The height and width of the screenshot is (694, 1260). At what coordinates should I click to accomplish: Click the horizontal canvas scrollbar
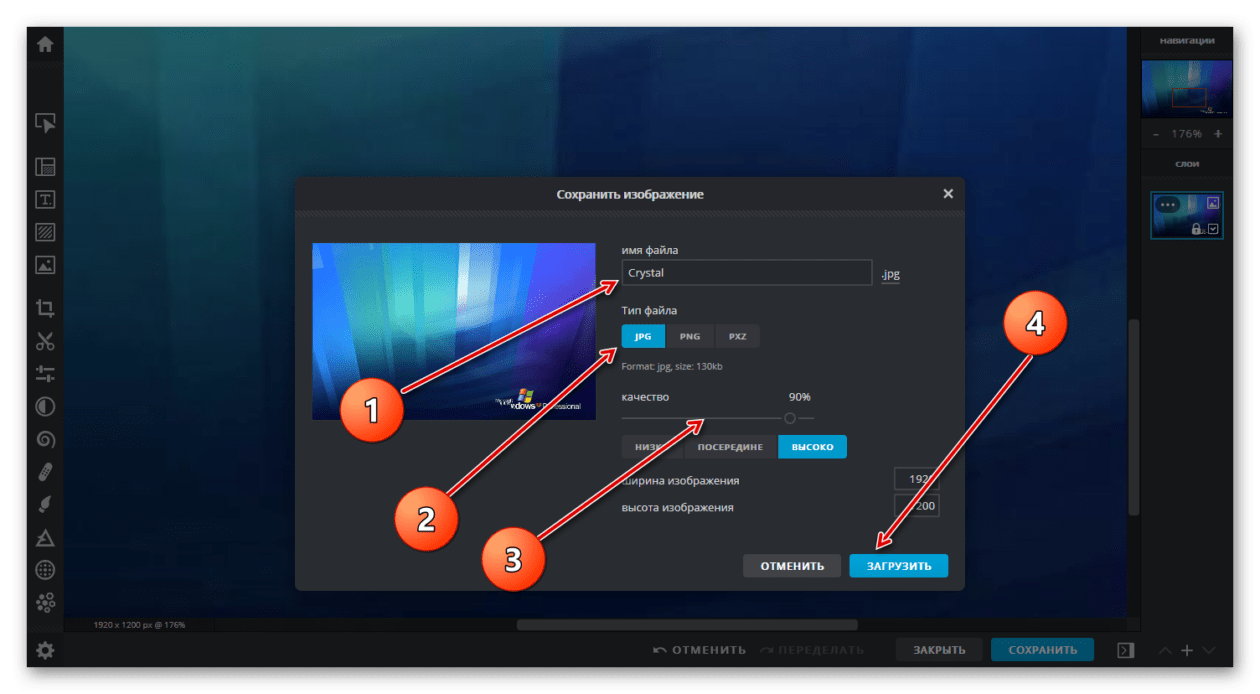click(x=687, y=625)
